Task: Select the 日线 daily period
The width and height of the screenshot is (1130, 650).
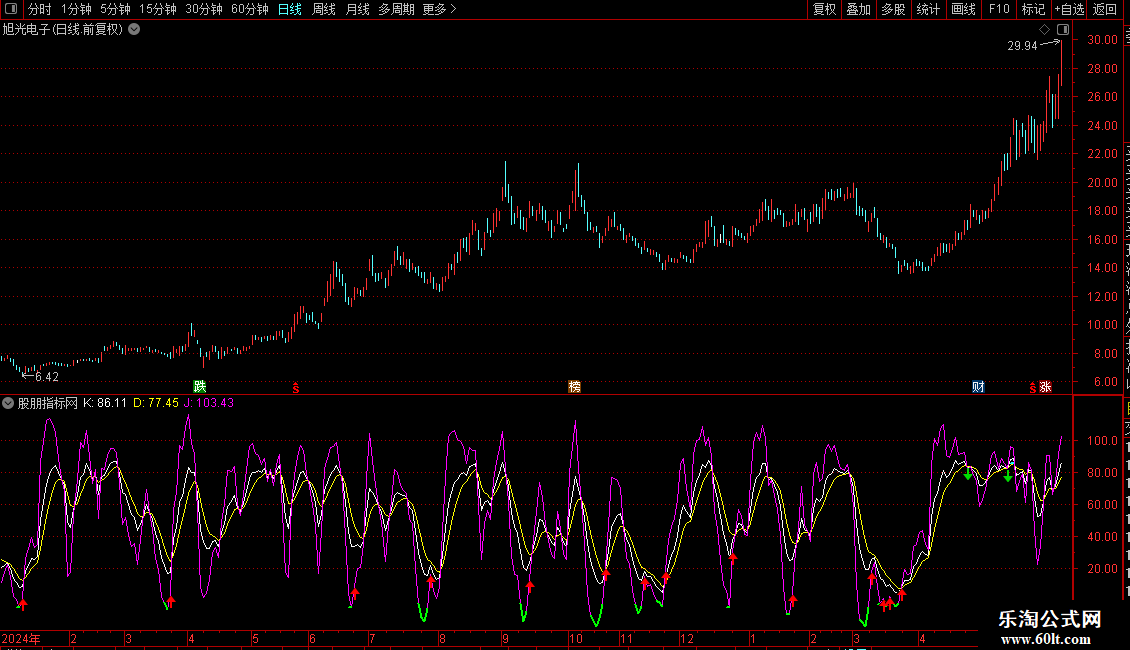Action: click(290, 9)
